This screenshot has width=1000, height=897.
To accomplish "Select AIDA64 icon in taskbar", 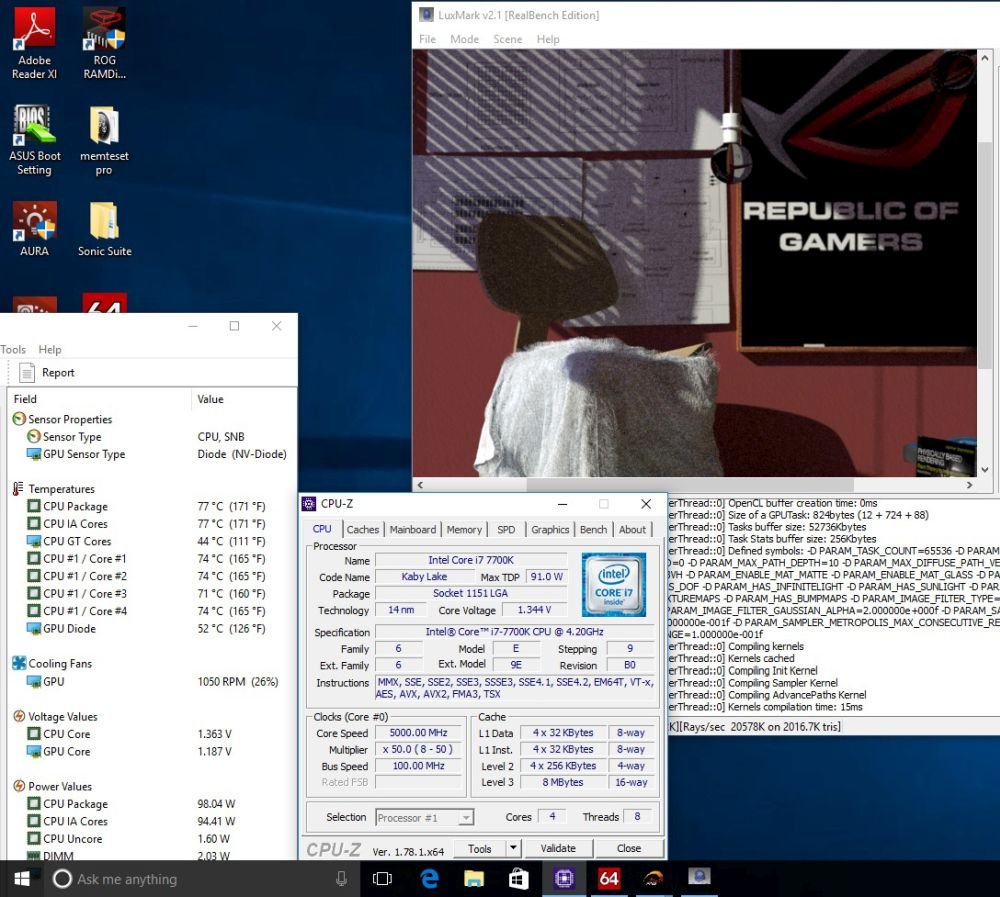I will click(608, 878).
